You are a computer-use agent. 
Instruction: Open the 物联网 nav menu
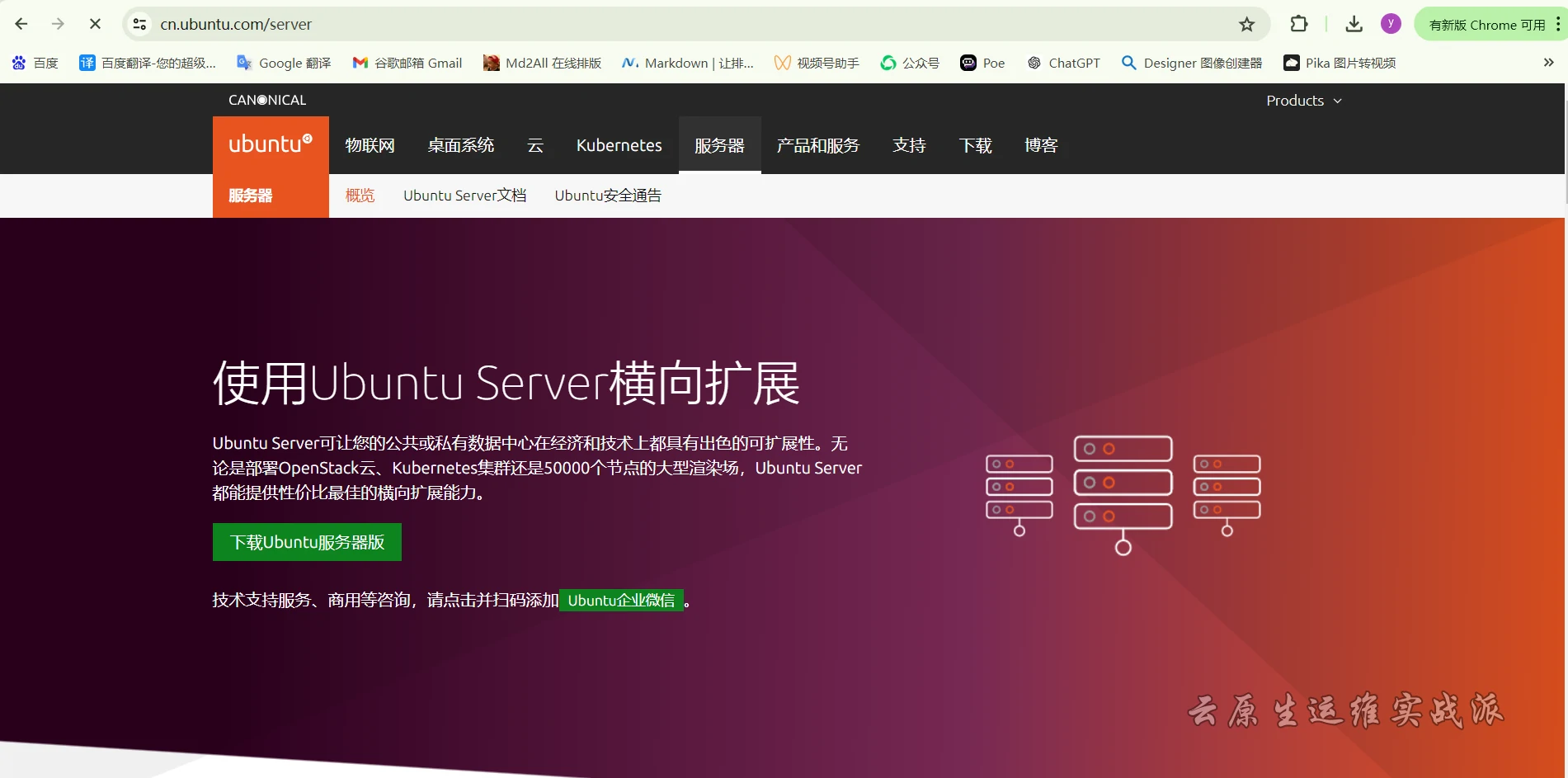[x=370, y=145]
